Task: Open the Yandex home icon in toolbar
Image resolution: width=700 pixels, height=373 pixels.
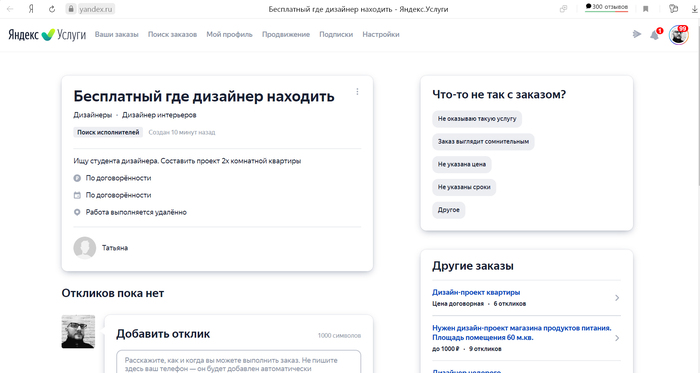Action: (x=31, y=9)
